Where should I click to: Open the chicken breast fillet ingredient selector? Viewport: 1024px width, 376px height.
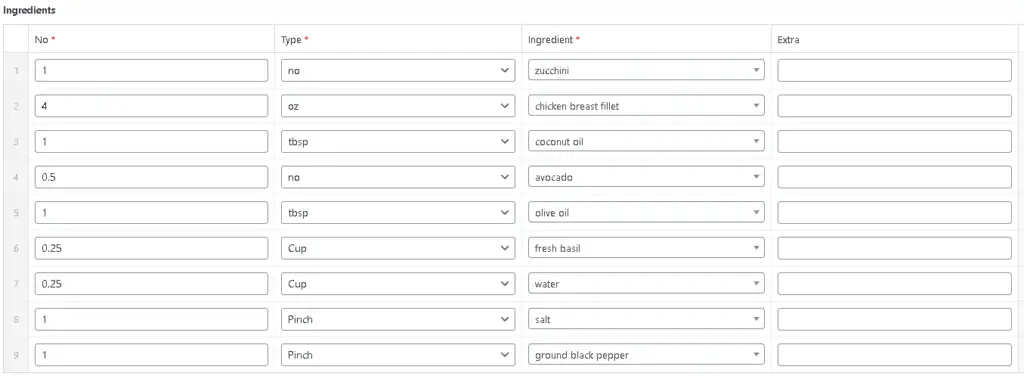646,106
